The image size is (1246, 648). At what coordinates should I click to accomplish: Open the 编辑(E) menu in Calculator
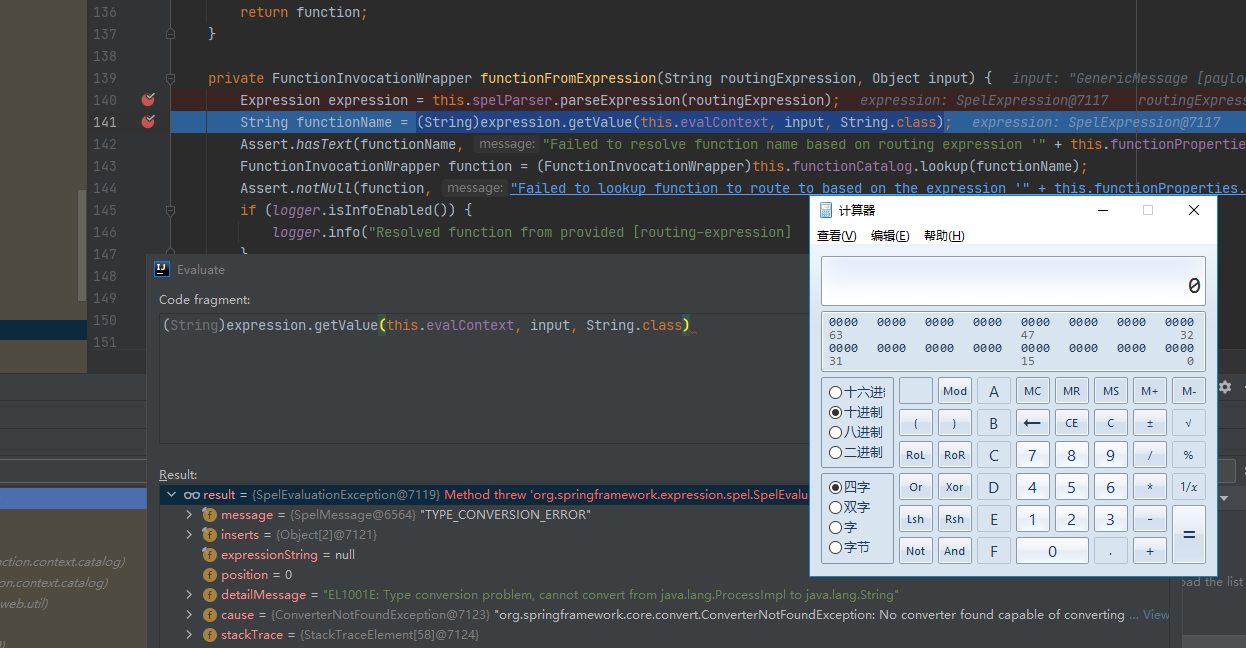click(x=890, y=236)
